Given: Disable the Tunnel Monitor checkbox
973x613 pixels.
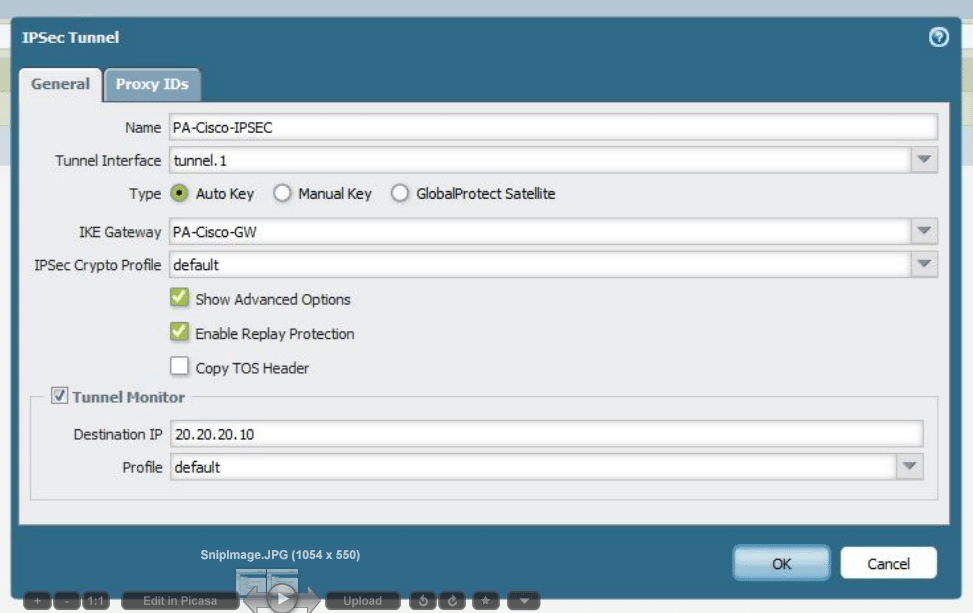Looking at the screenshot, I should click(x=59, y=397).
